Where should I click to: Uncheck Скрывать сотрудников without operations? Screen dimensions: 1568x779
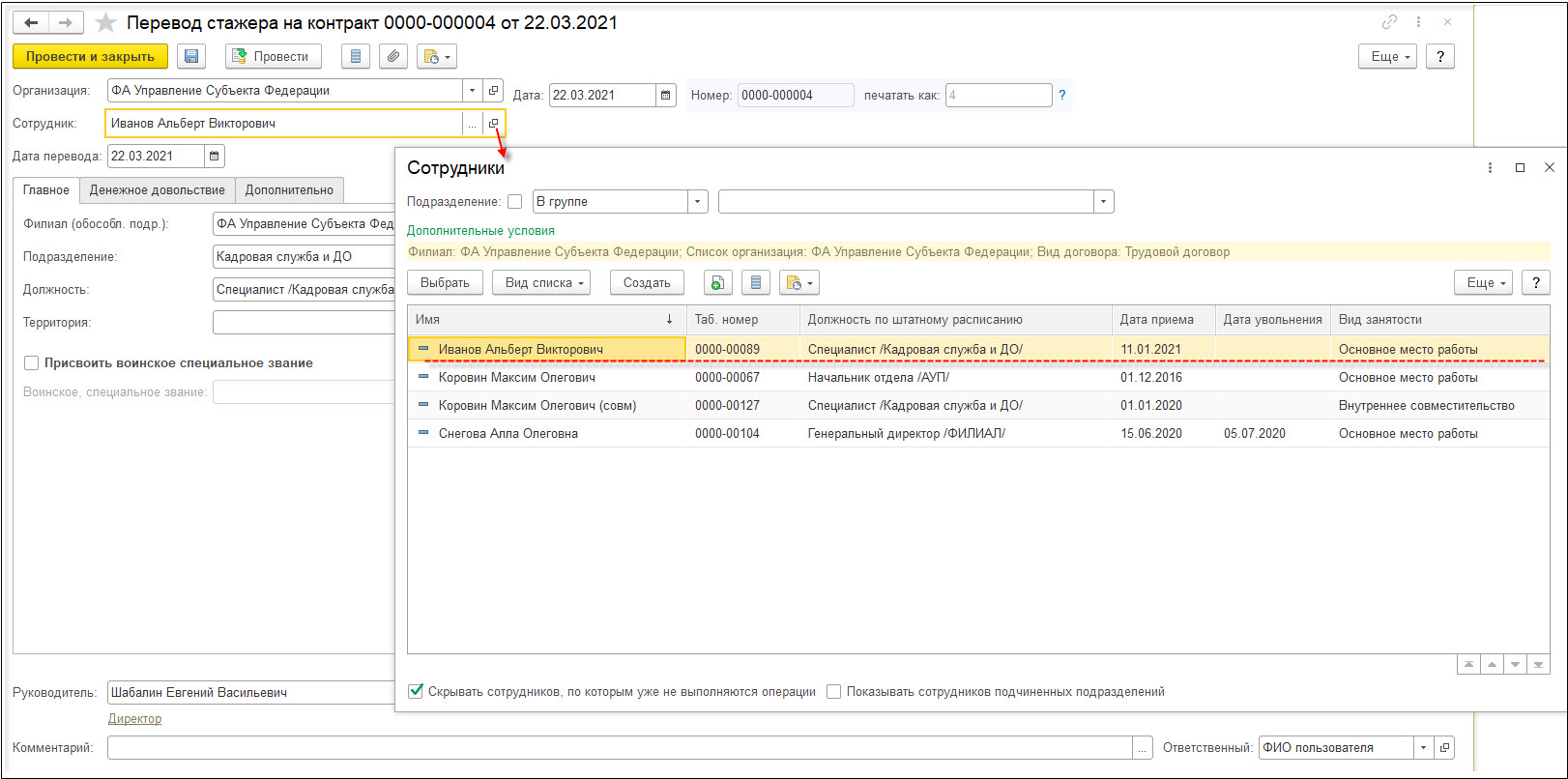coord(416,691)
